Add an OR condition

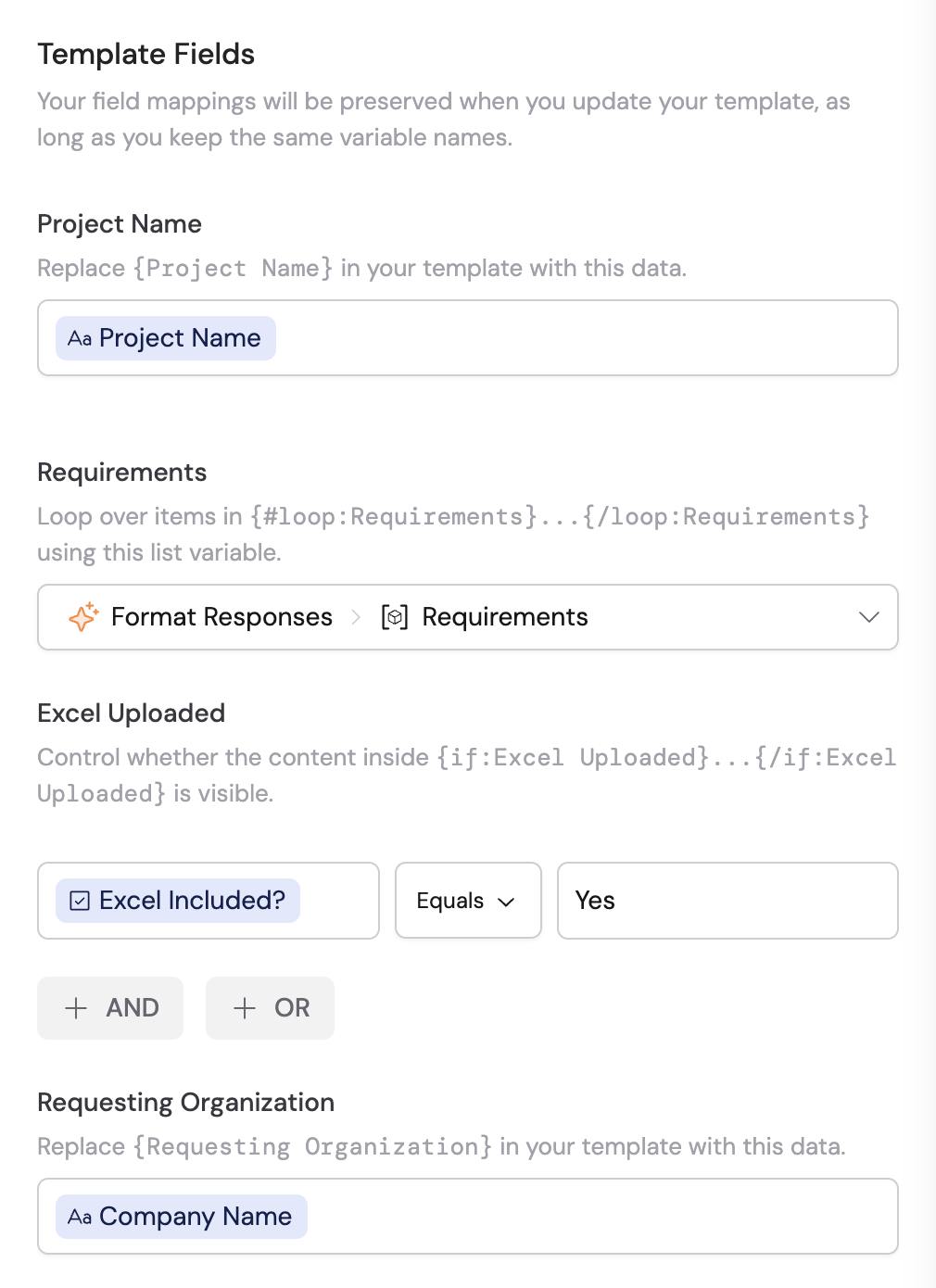(x=270, y=1008)
